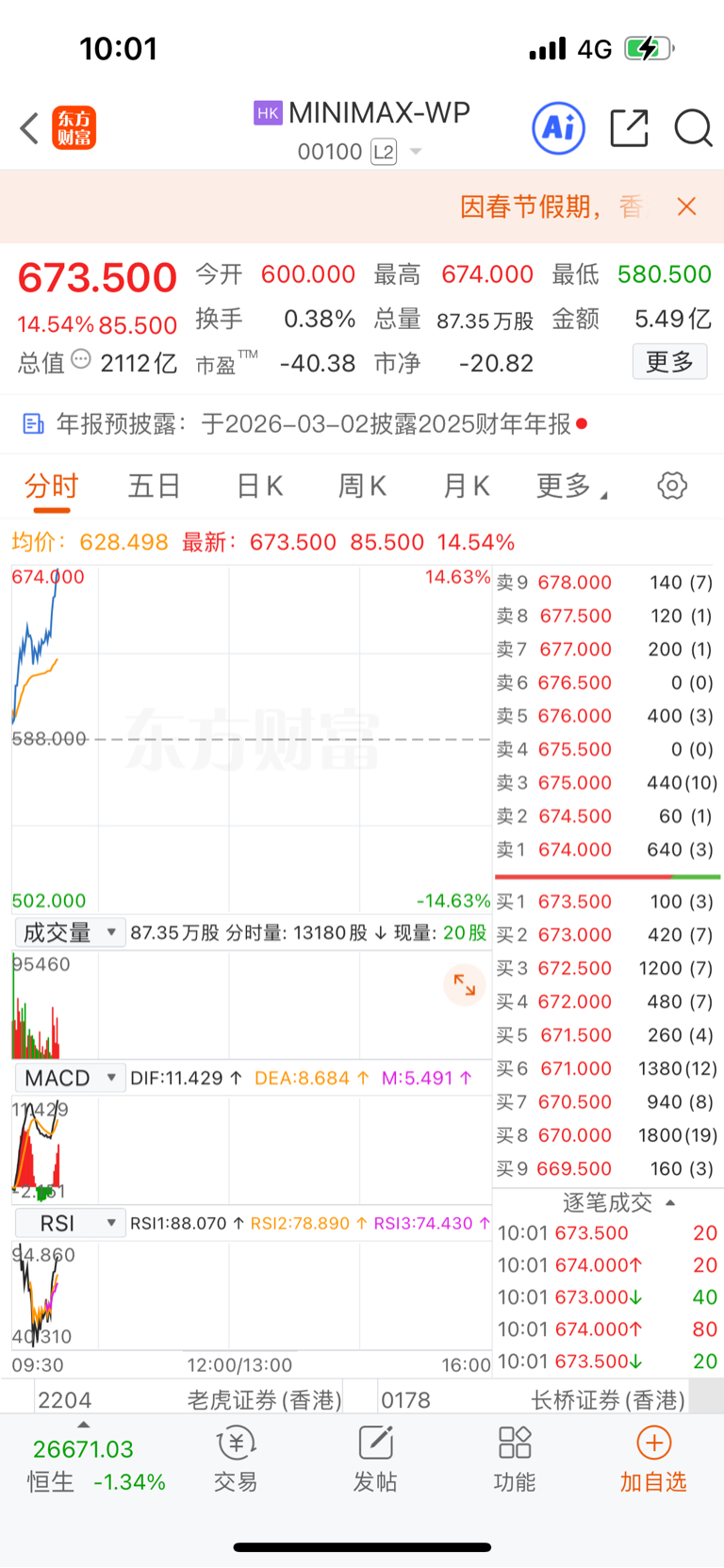724x1568 pixels.
Task: Switch to the 分时 tab
Action: coord(52,487)
